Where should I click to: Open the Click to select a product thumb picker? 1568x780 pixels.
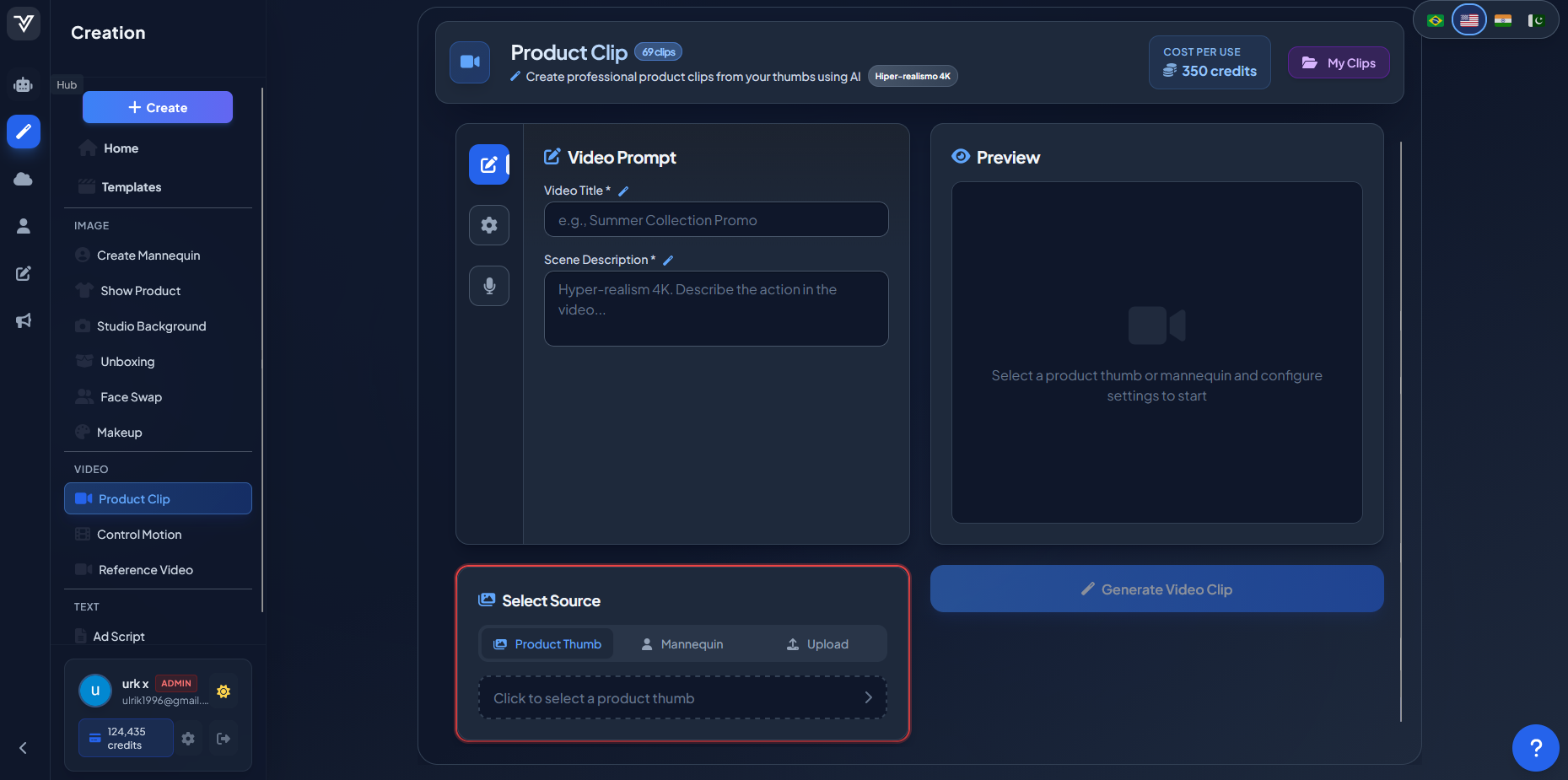pyautogui.click(x=682, y=697)
